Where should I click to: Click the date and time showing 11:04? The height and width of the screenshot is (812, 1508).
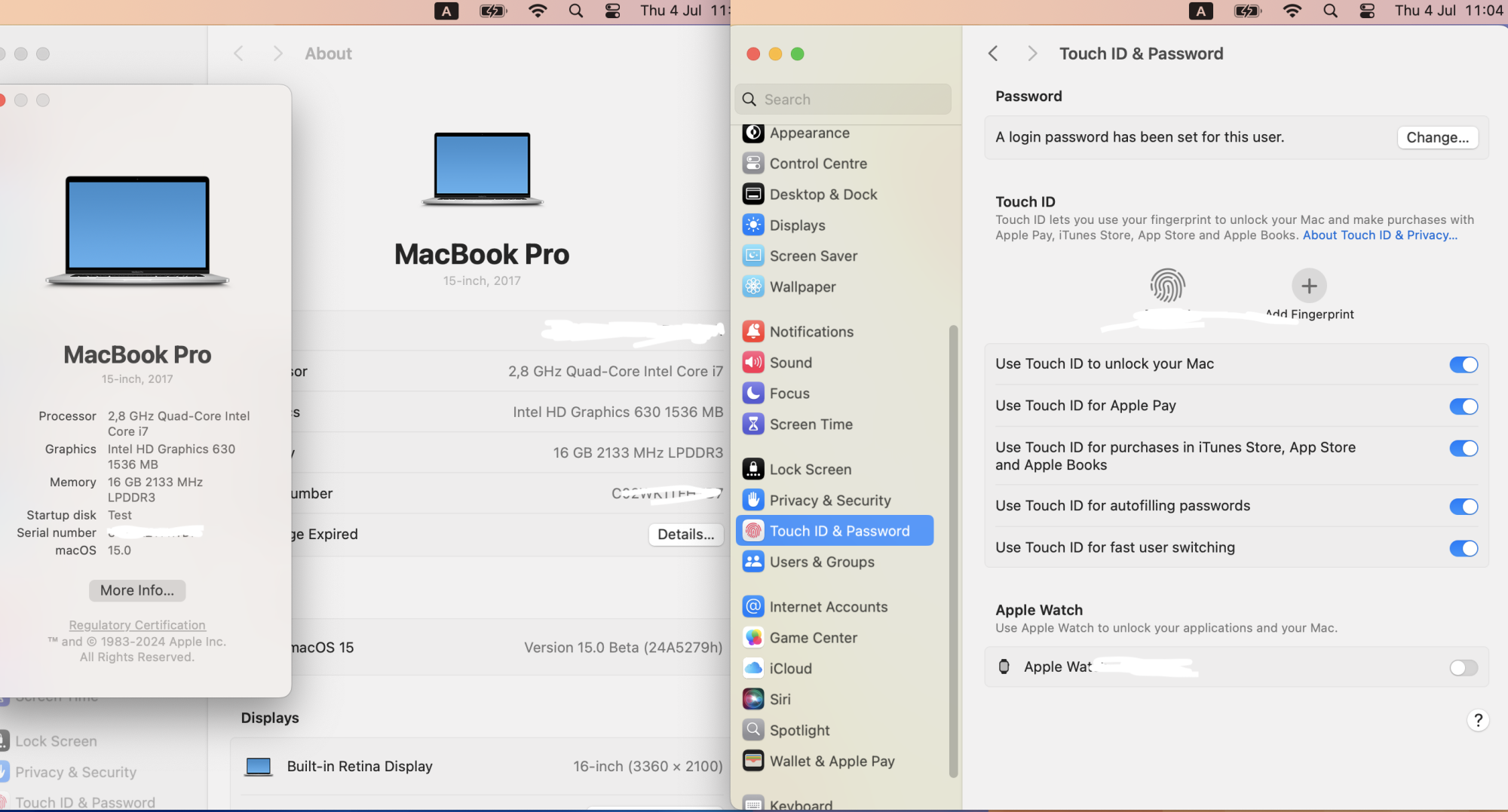pyautogui.click(x=1449, y=11)
